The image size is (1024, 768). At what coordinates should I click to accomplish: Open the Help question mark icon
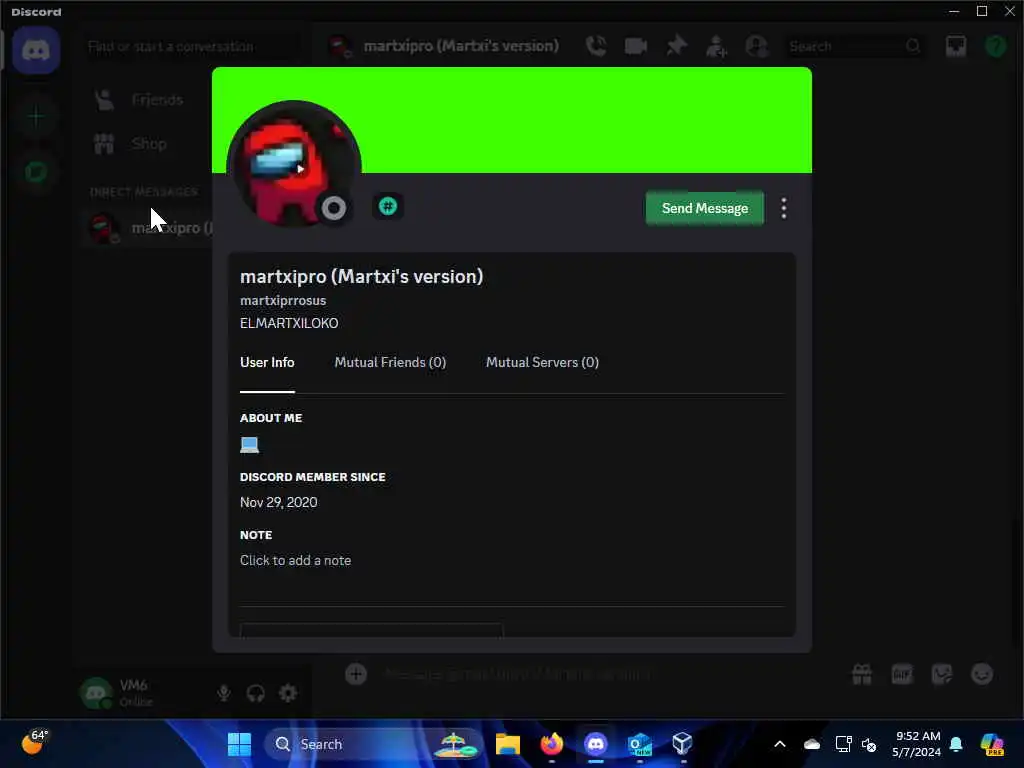996,46
